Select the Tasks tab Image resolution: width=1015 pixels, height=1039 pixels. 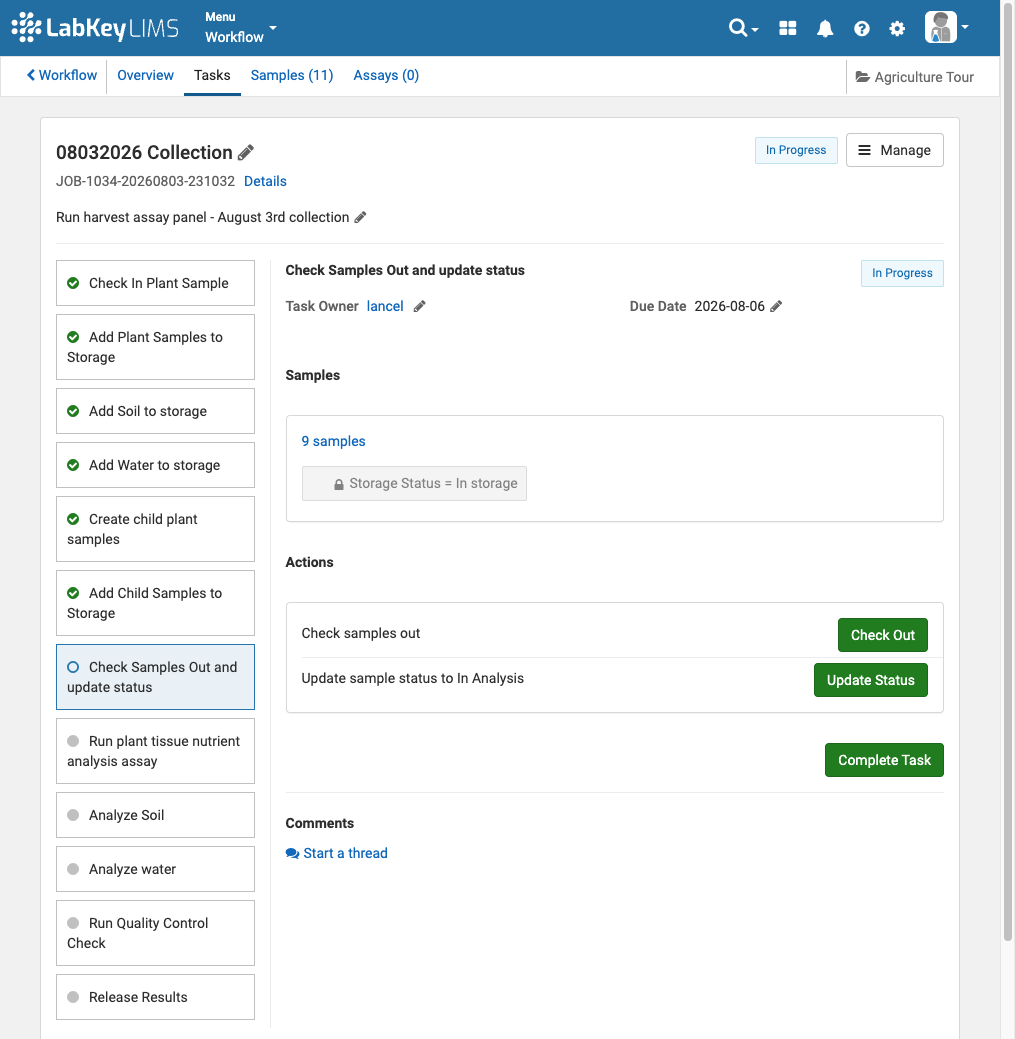(212, 76)
